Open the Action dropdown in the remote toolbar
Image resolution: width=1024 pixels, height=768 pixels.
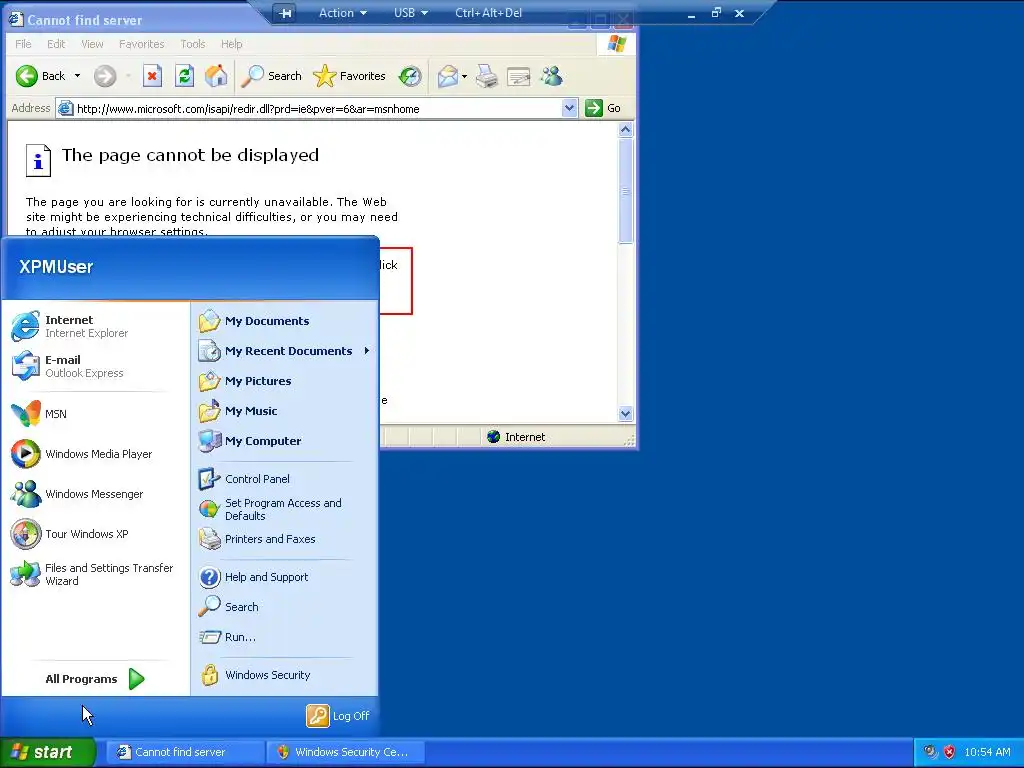342,13
